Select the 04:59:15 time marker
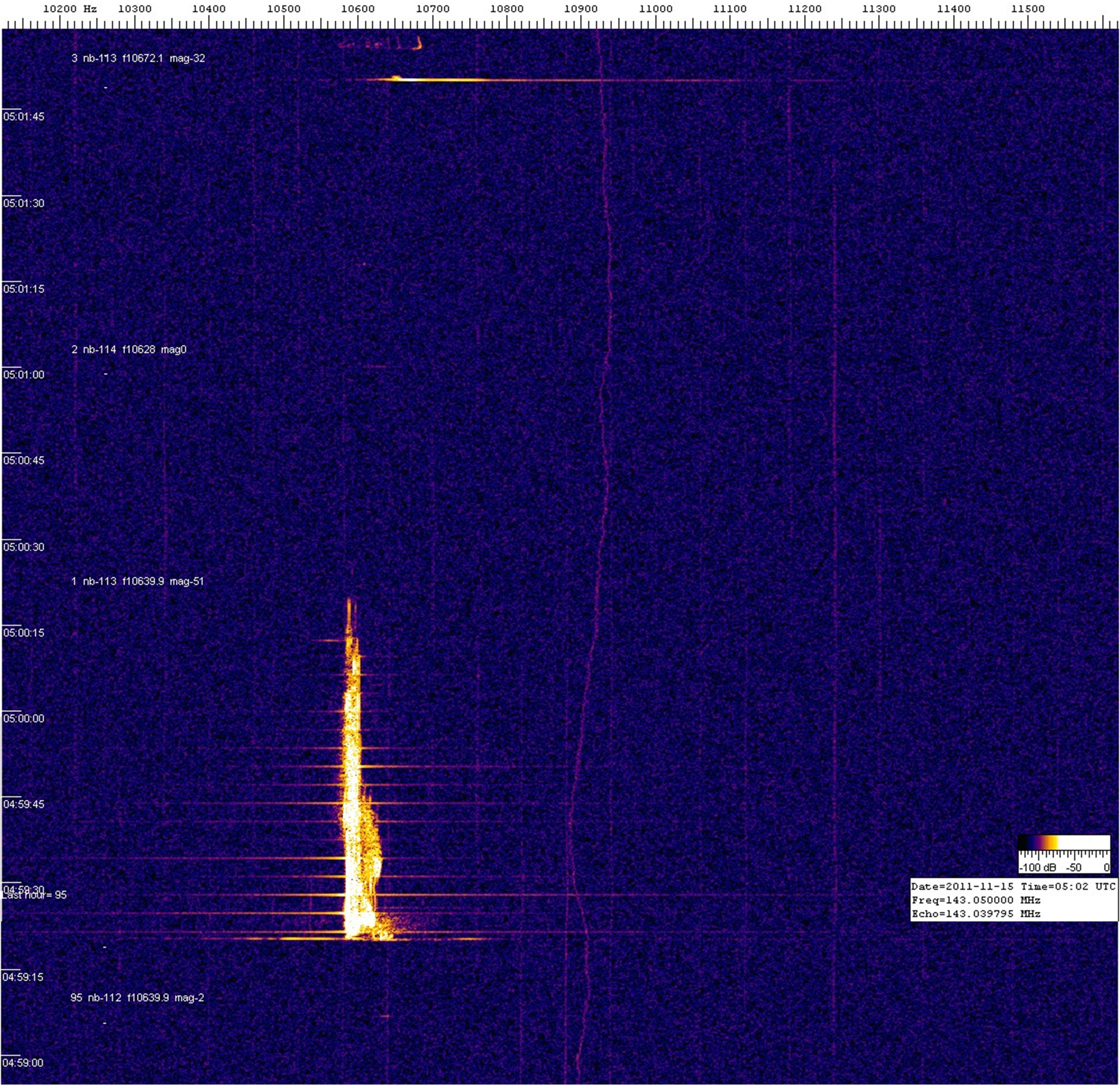Image resolution: width=1120 pixels, height=1085 pixels. (23, 977)
